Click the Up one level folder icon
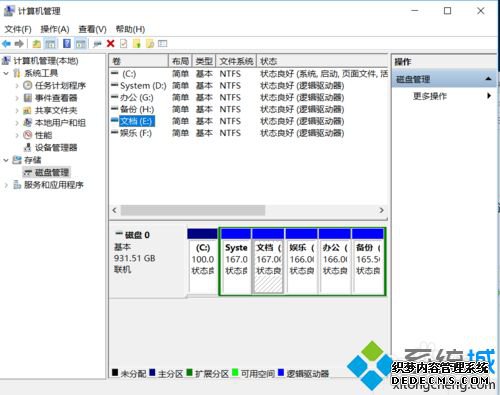Screen dimensions: 500x395 point(36,44)
